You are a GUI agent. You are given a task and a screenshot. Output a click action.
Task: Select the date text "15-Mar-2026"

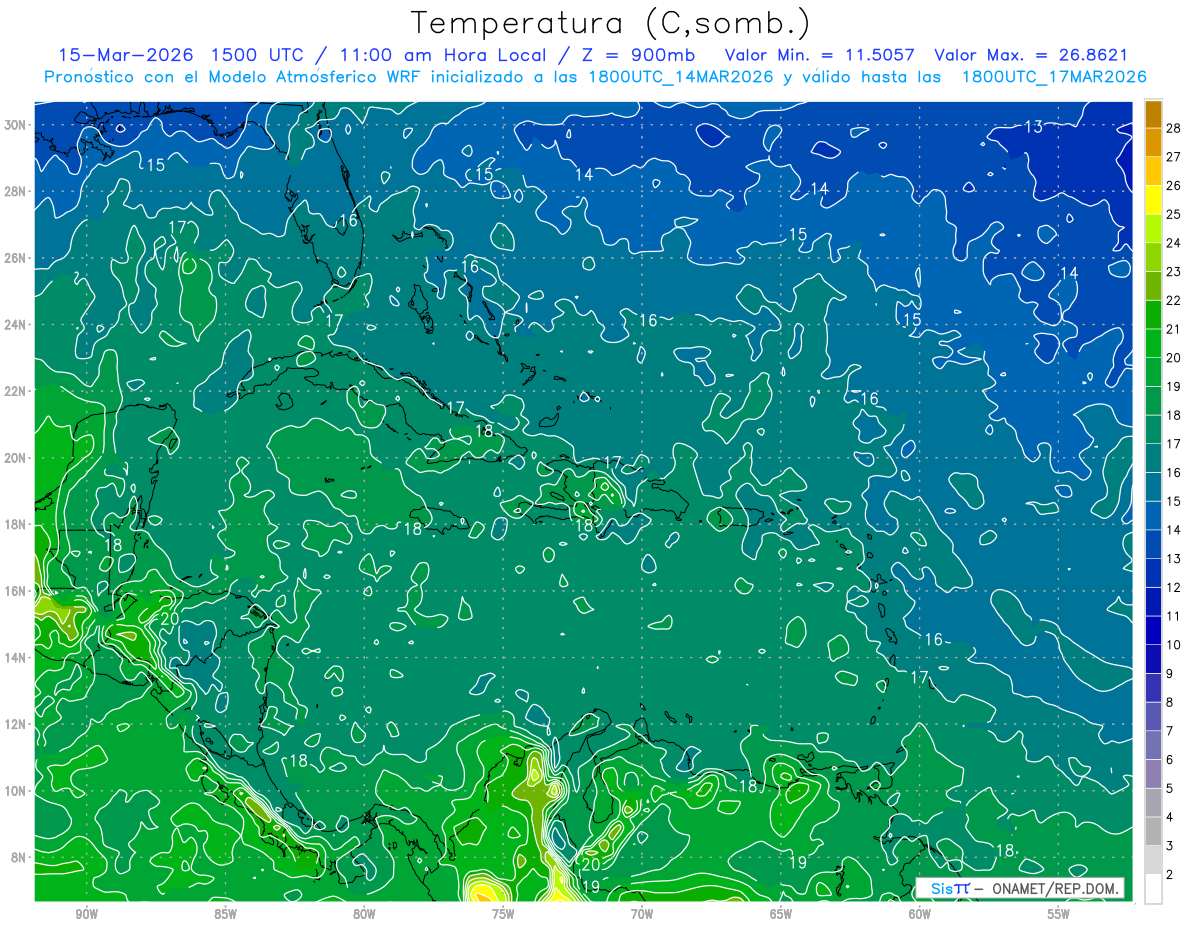[x=124, y=55]
